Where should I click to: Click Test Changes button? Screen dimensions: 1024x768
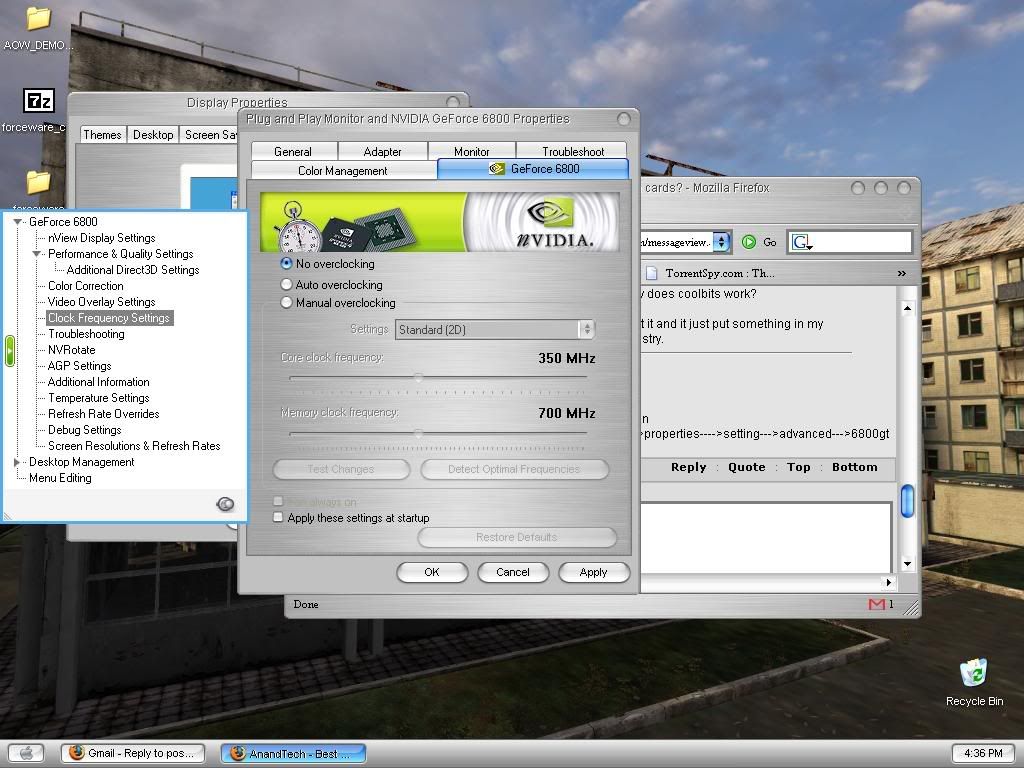point(341,469)
